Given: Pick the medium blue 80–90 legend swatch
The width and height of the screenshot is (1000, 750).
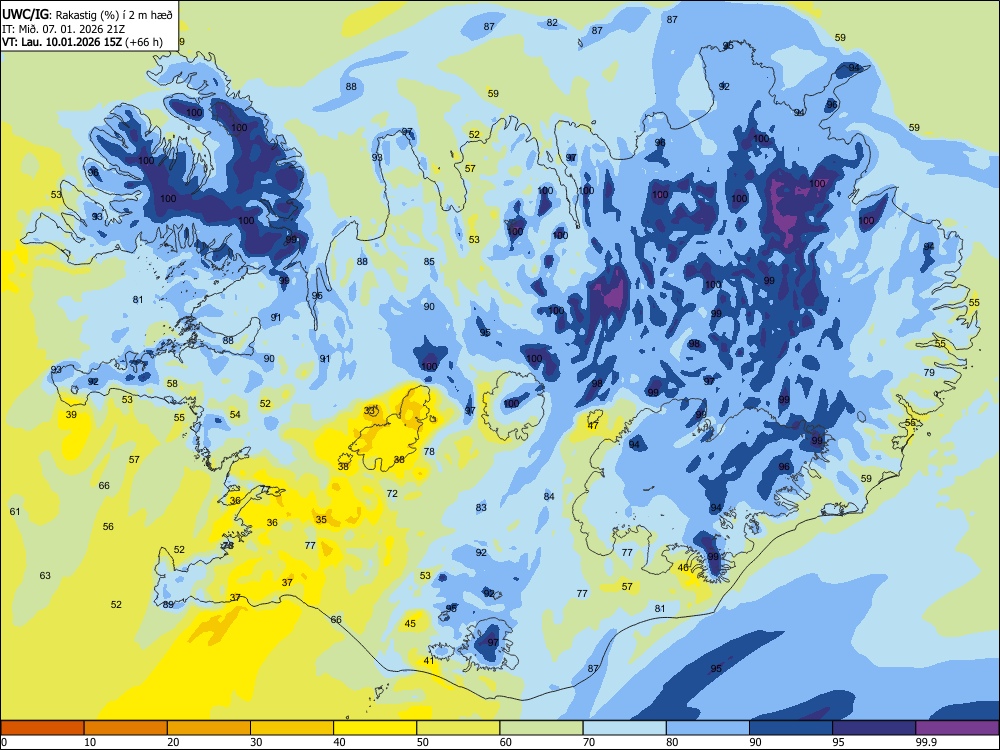Looking at the screenshot, I should click(707, 728).
